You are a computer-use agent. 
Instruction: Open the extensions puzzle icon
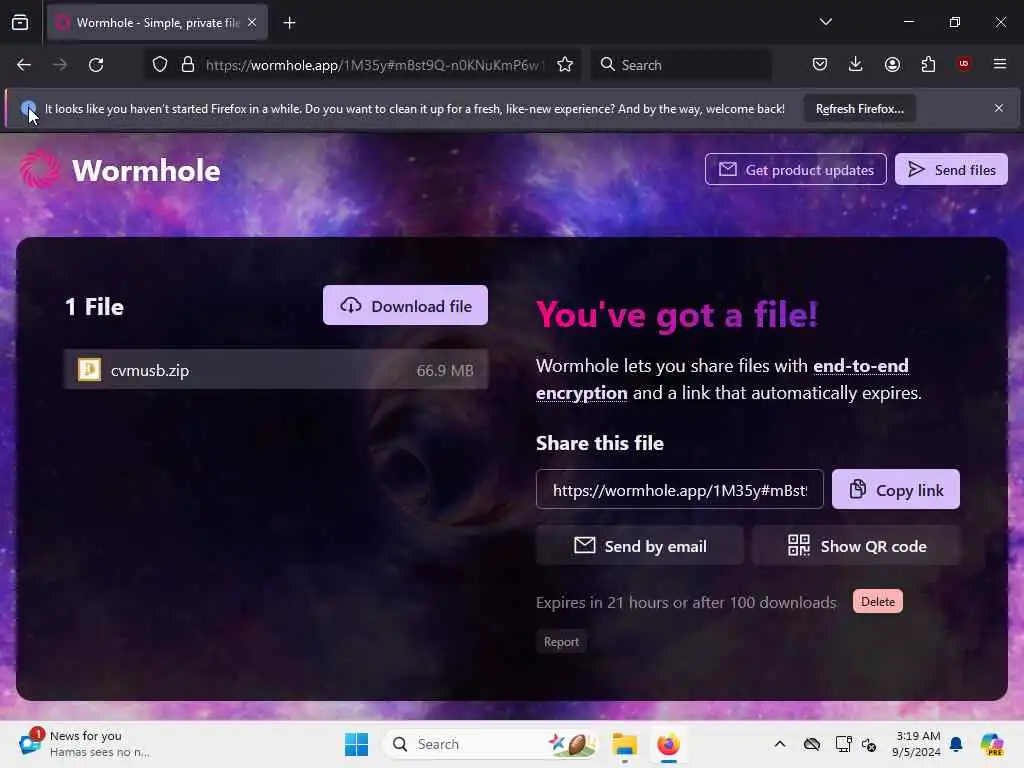pos(928,64)
